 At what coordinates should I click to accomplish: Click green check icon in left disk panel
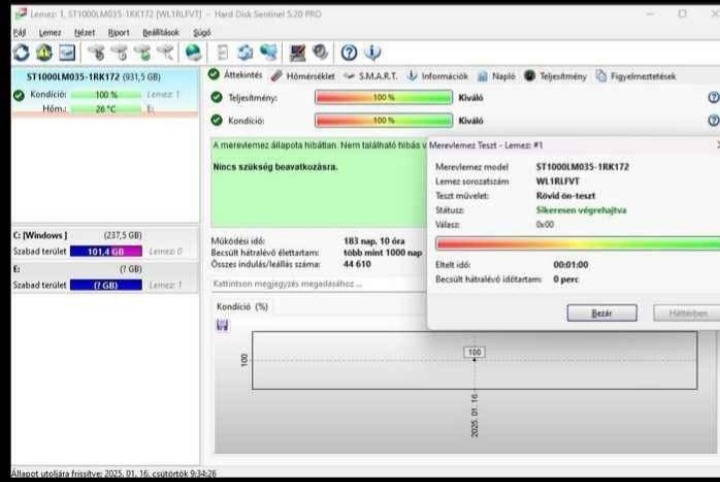tap(19, 95)
